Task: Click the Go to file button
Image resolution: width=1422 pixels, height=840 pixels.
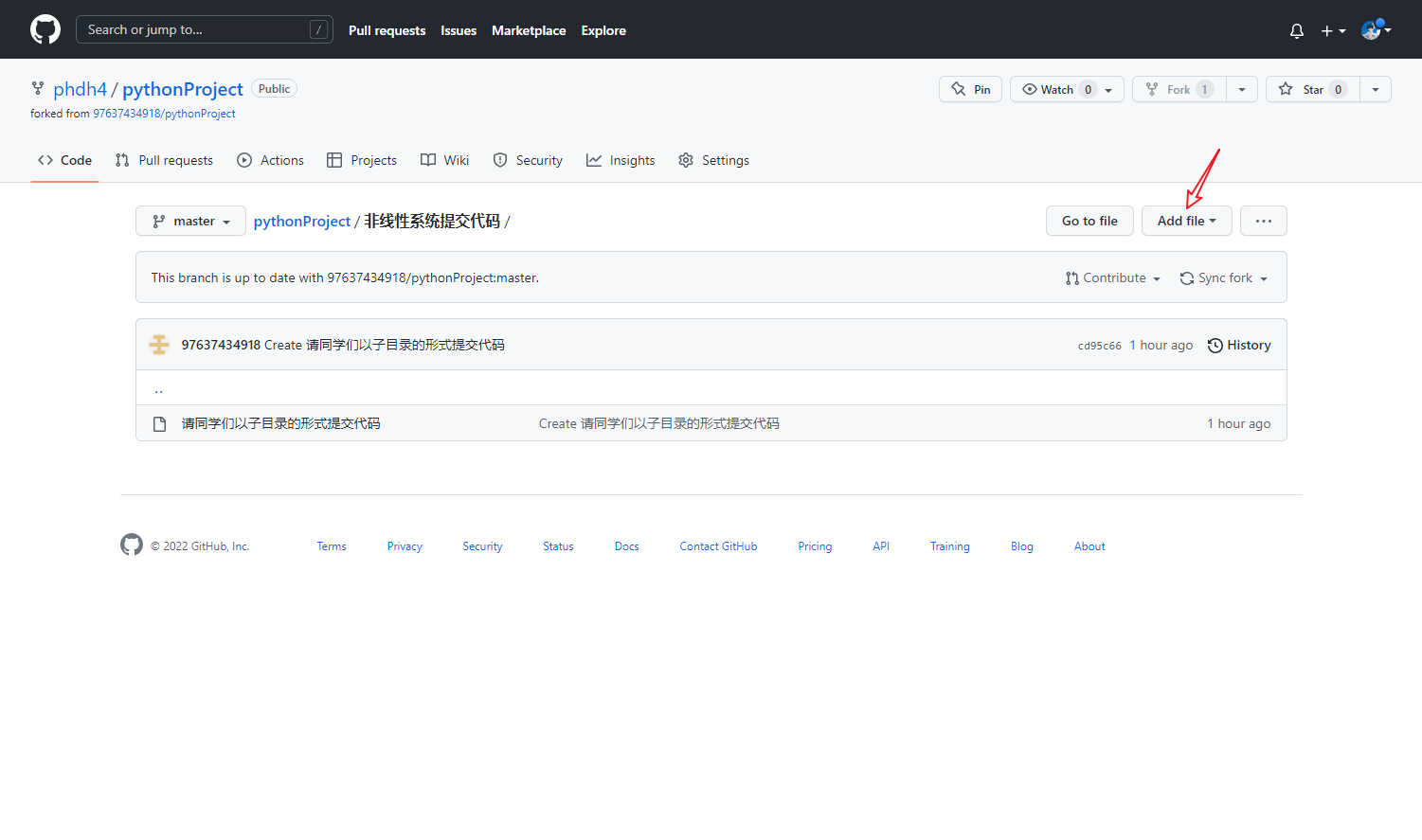Action: [x=1089, y=221]
